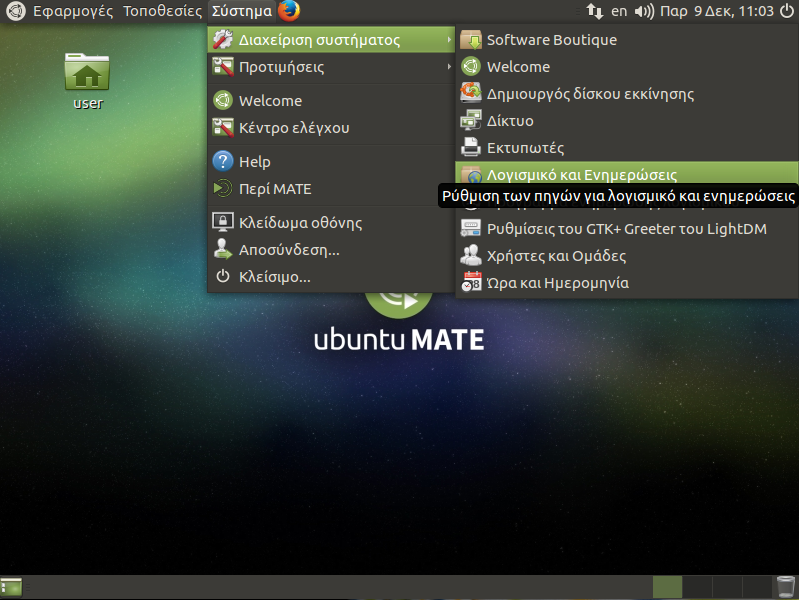Open Software Boutique from submenu

[x=551, y=40]
